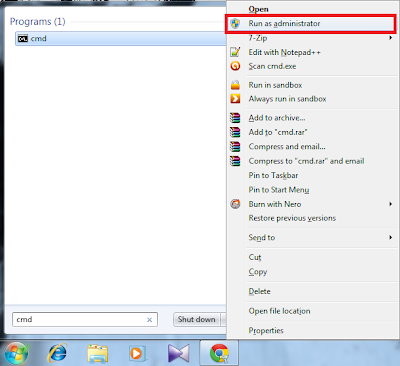Open the 7-Zip menu entry
Image resolution: width=400 pixels, height=366 pixels.
(258, 38)
